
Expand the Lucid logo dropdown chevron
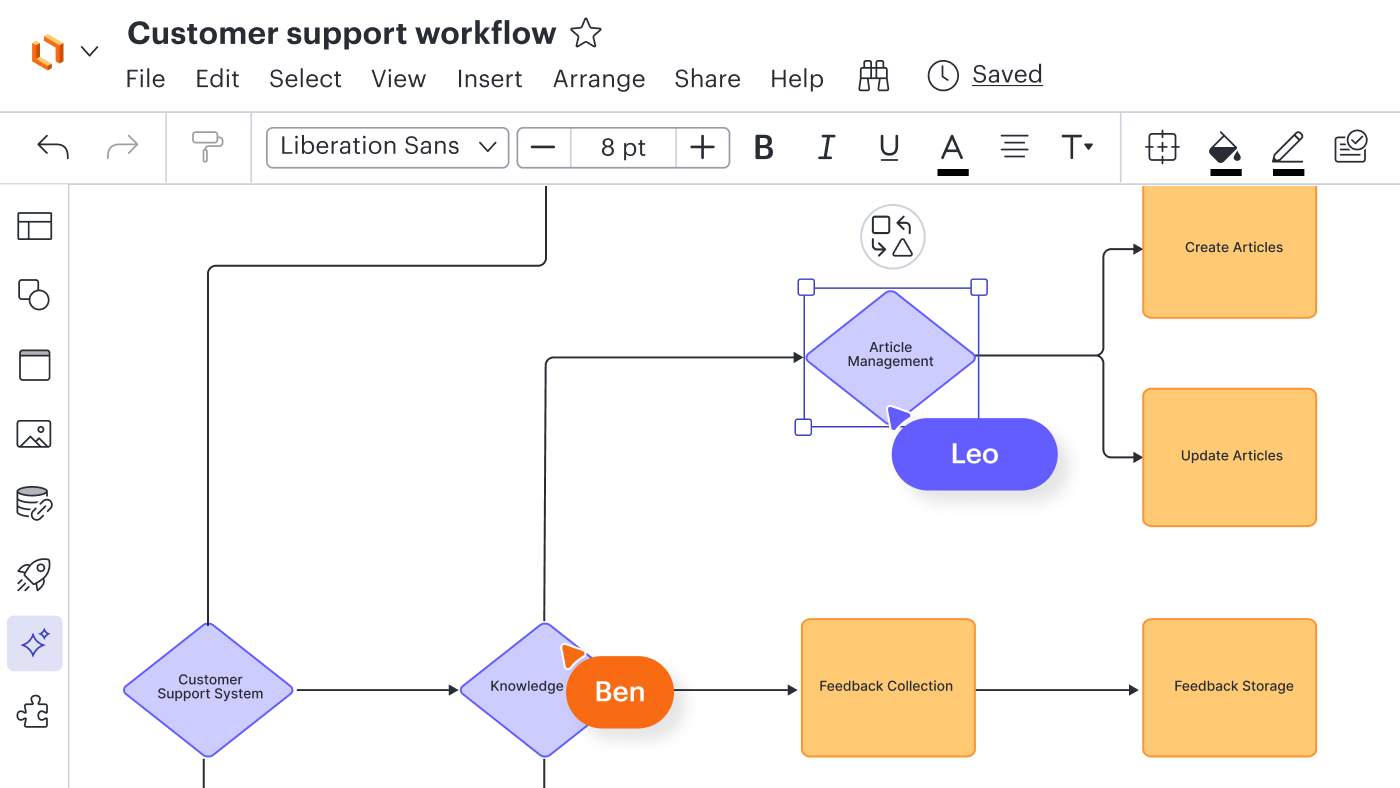90,51
